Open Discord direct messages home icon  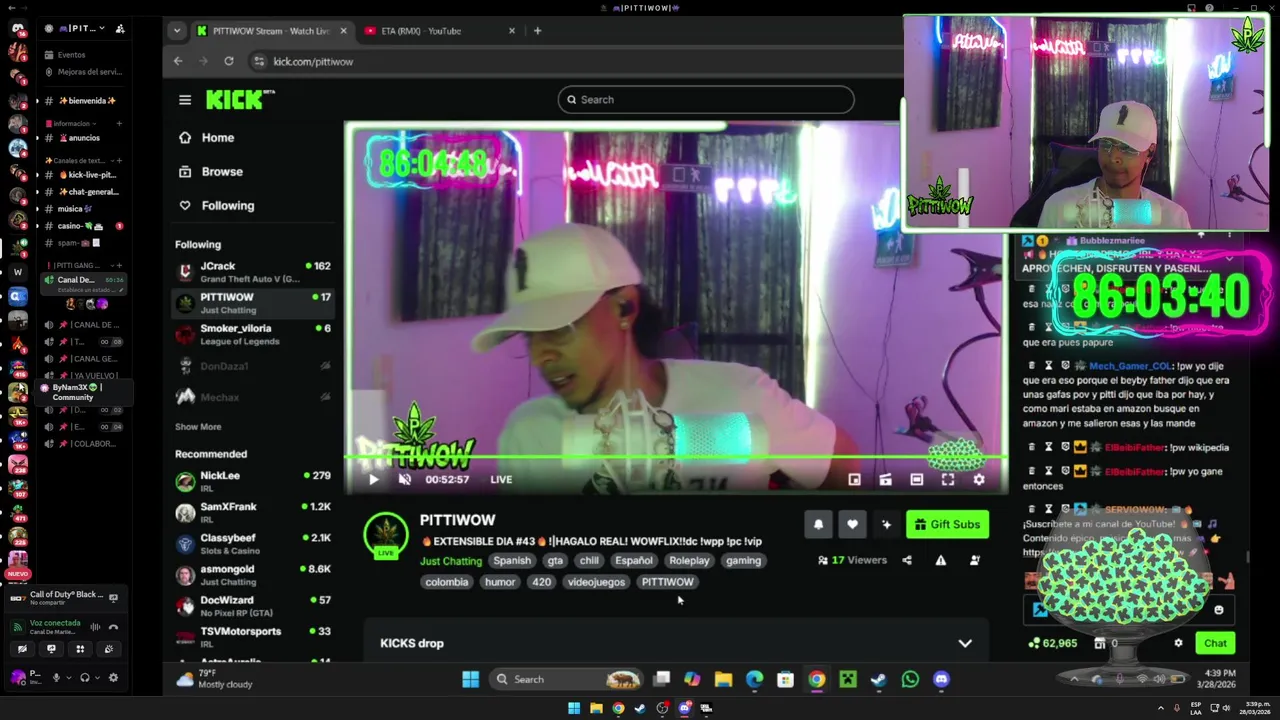(x=18, y=28)
